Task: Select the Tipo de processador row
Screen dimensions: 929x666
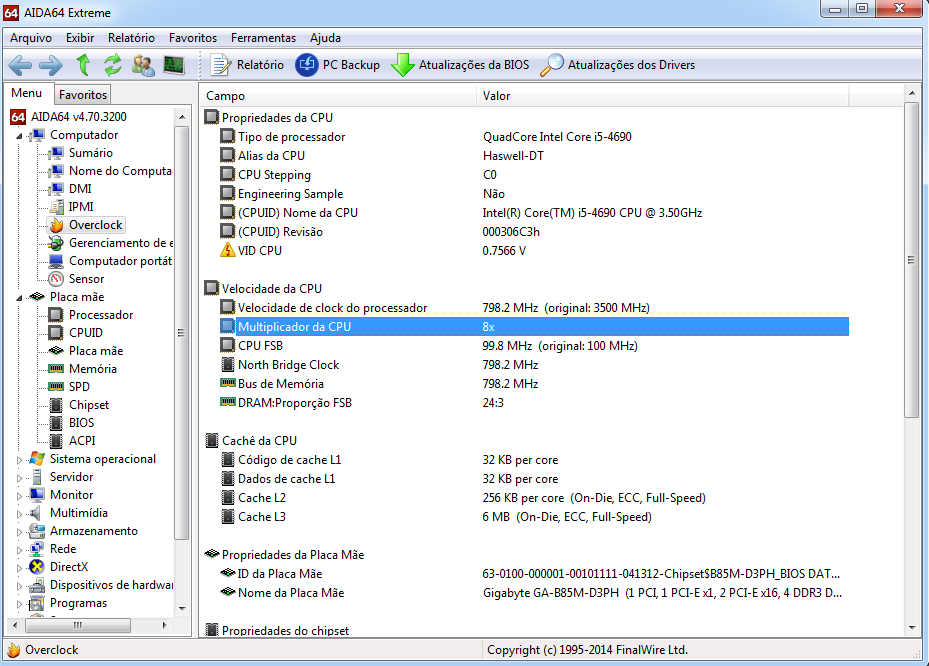Action: tap(534, 137)
